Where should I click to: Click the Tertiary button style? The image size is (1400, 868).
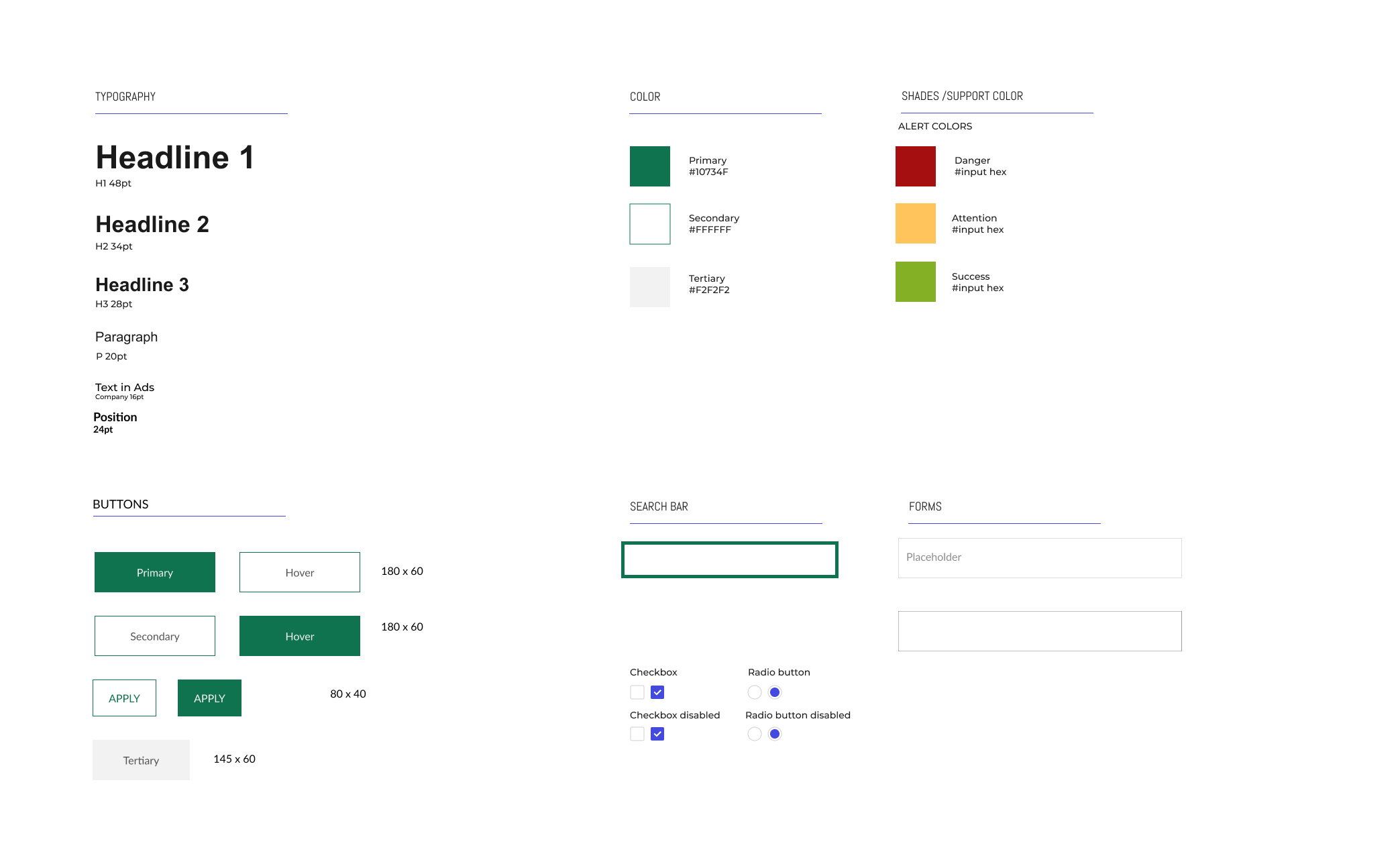[142, 759]
